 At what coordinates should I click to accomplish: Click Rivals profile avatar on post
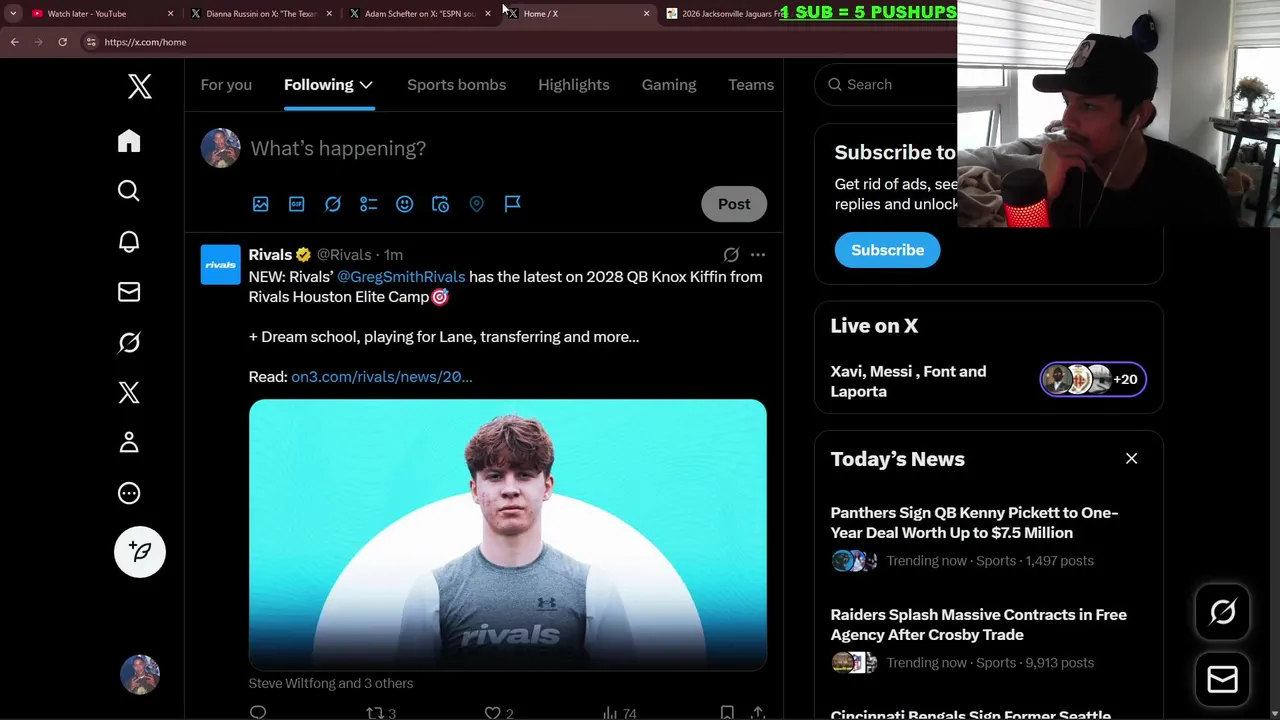[x=220, y=265]
